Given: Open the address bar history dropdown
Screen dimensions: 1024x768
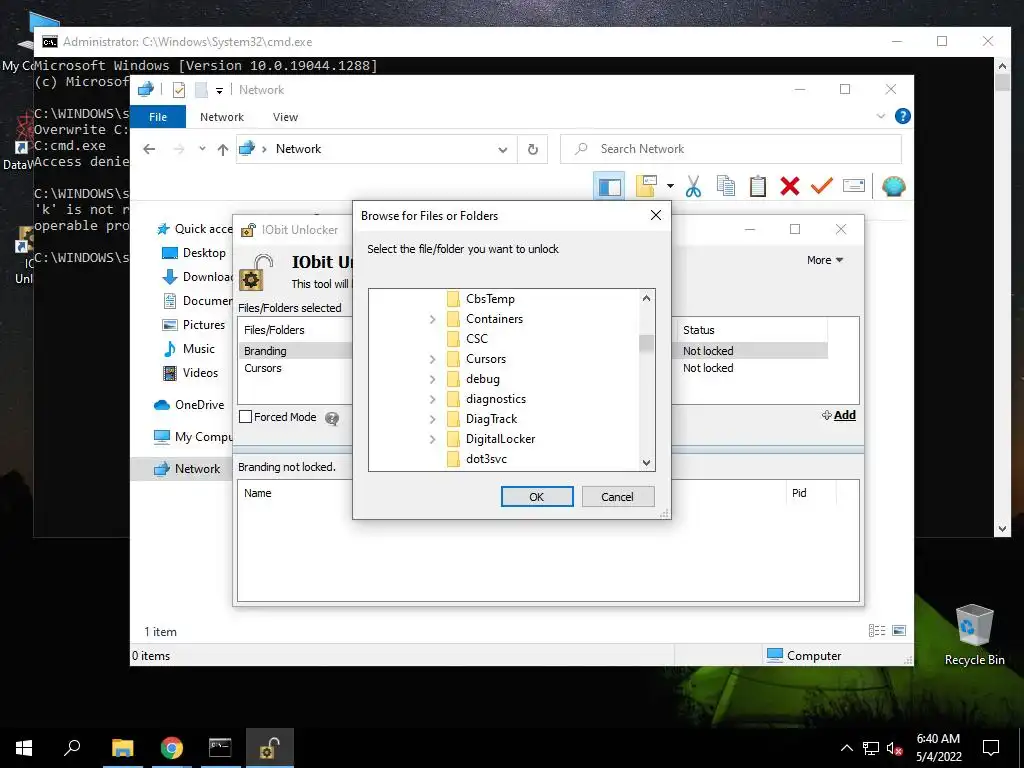Looking at the screenshot, I should click(x=503, y=150).
